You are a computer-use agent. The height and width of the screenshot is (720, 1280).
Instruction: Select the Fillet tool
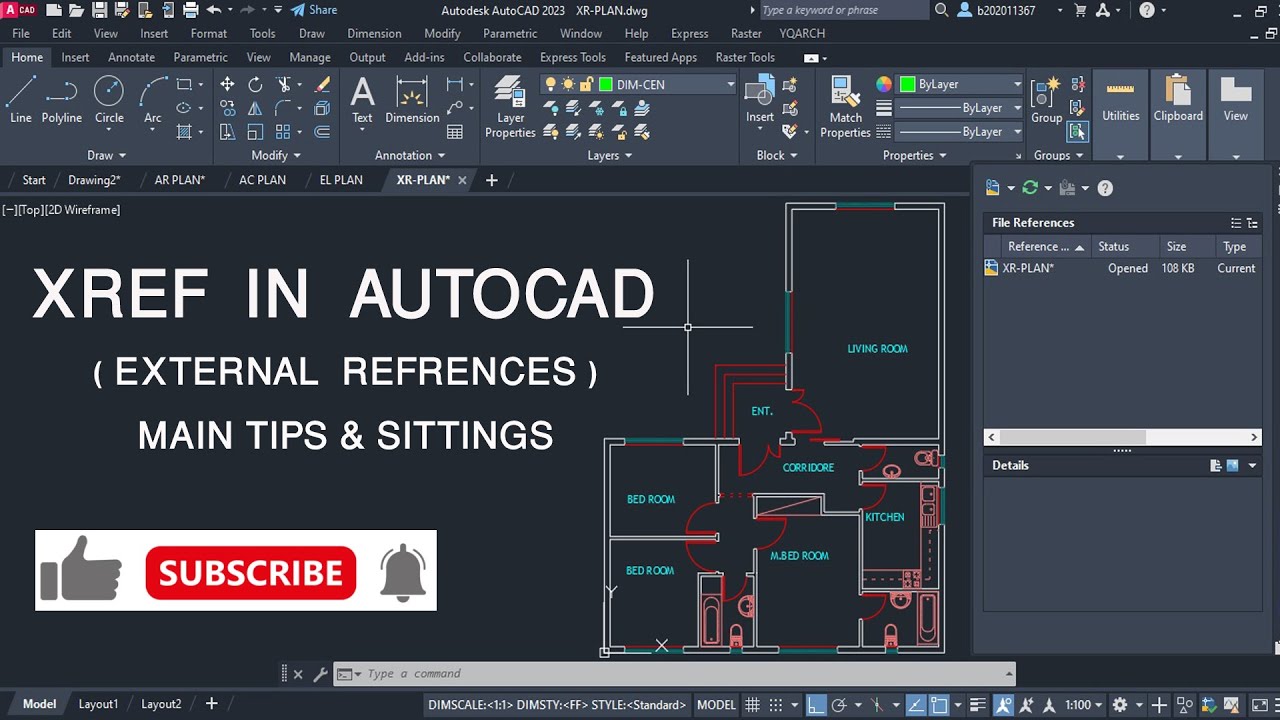(284, 108)
